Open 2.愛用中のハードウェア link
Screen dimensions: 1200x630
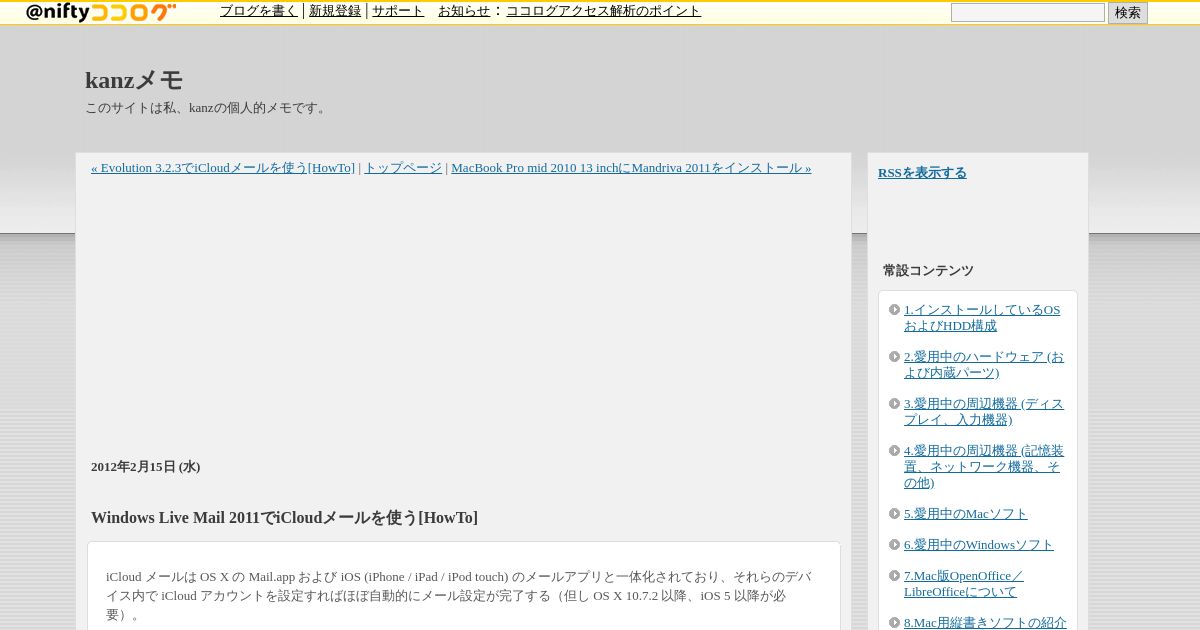click(x=984, y=365)
